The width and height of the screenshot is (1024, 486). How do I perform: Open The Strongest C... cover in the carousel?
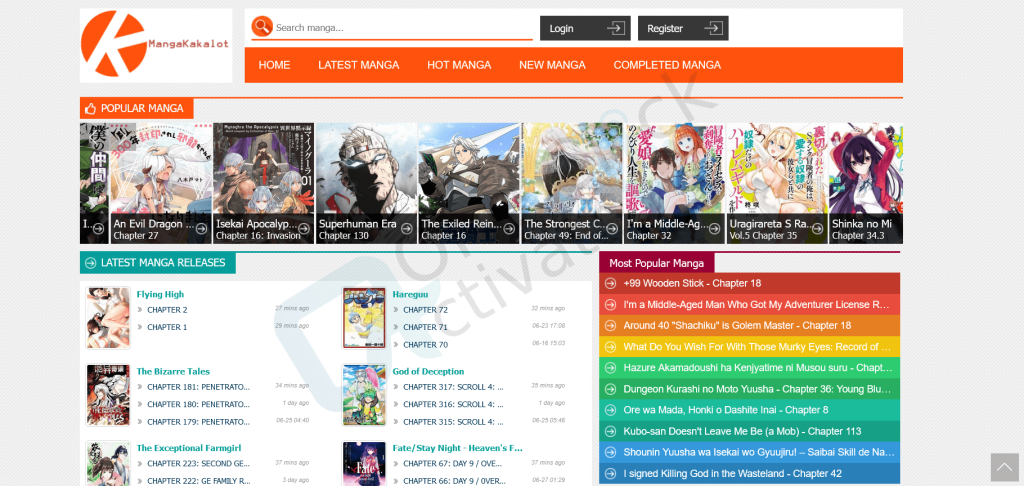[x=572, y=183]
